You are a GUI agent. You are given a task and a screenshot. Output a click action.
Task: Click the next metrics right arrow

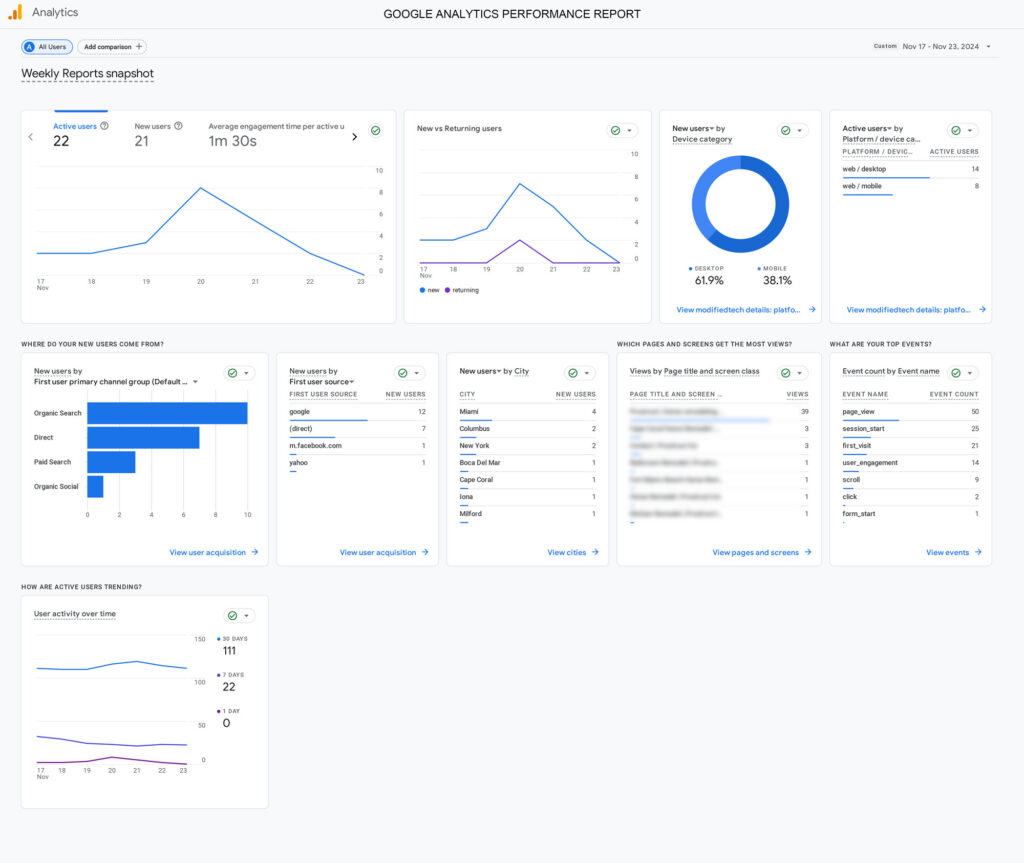(x=355, y=137)
